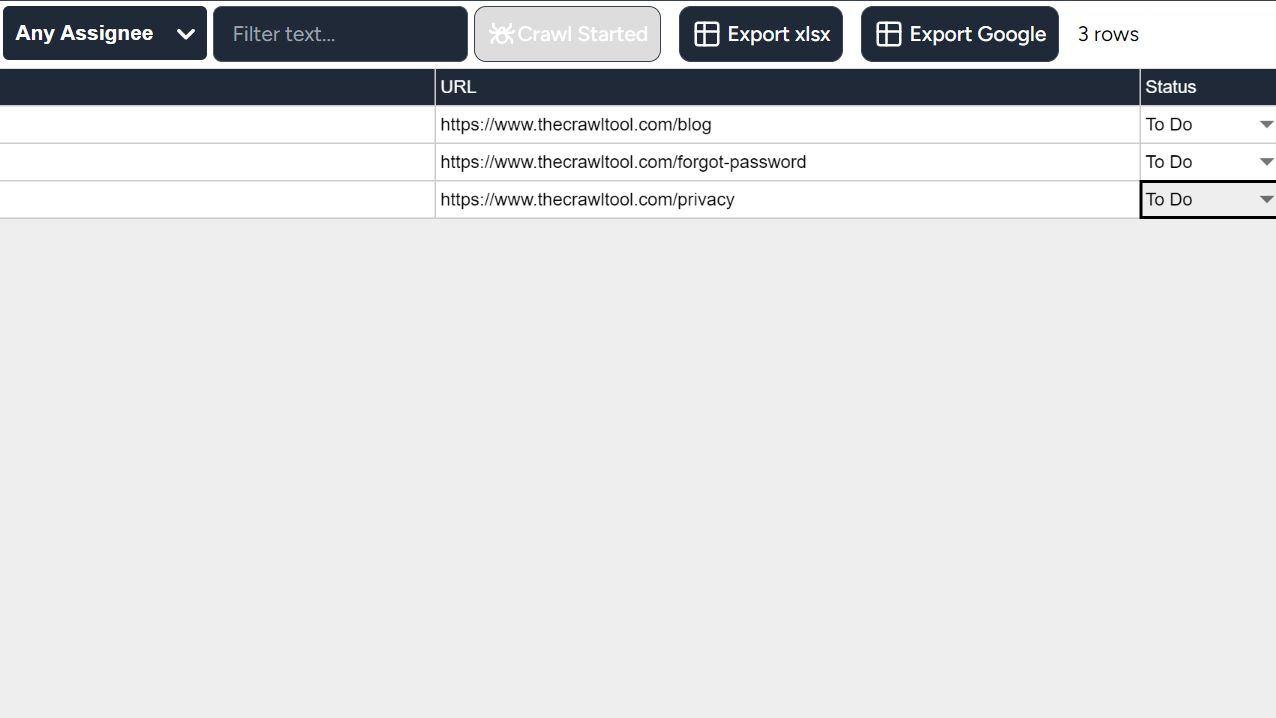
Task: Click the spider icon on Crawl Started
Action: point(501,34)
